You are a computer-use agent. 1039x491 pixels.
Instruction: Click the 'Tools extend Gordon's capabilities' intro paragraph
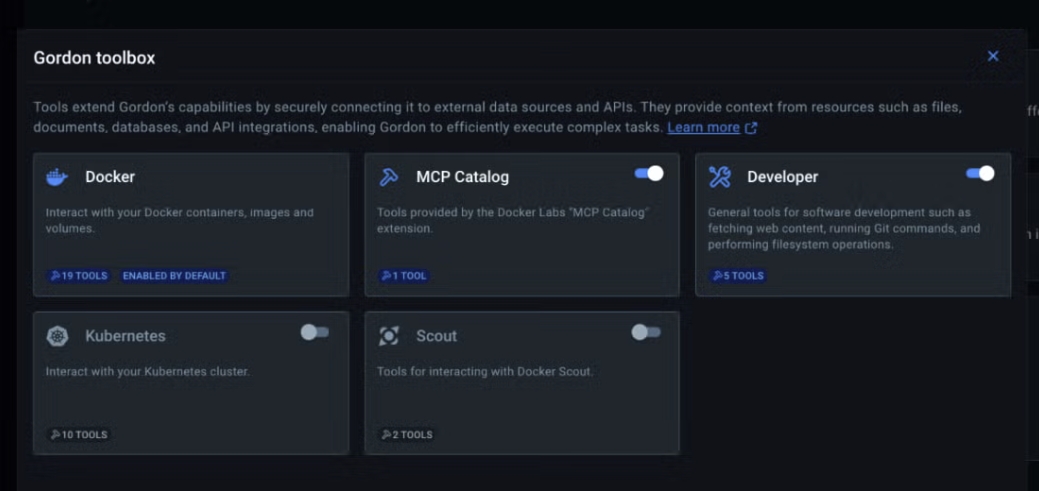(x=497, y=117)
